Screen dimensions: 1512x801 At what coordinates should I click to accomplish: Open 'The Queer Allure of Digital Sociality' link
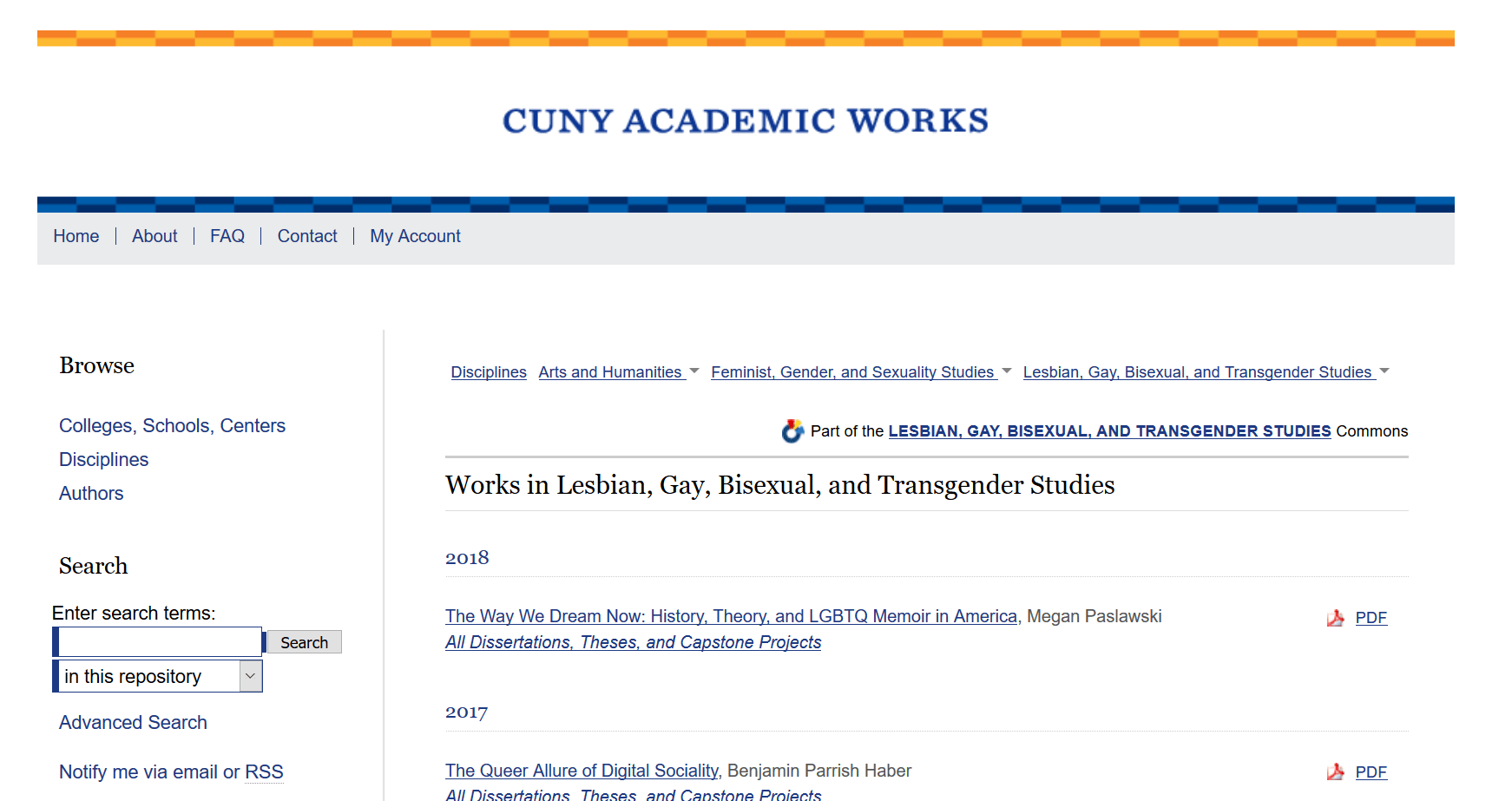pyautogui.click(x=582, y=771)
